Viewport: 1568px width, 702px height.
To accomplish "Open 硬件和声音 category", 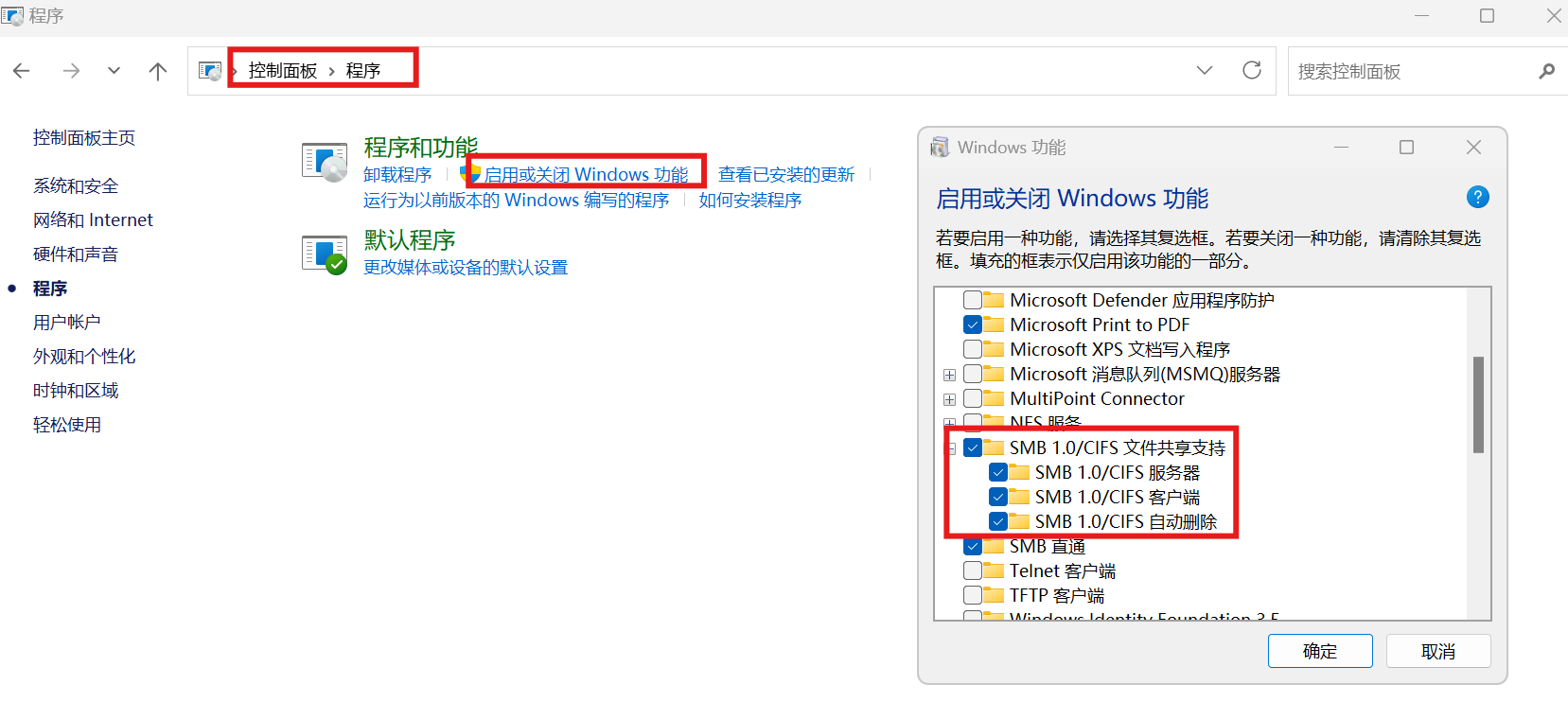I will (76, 254).
